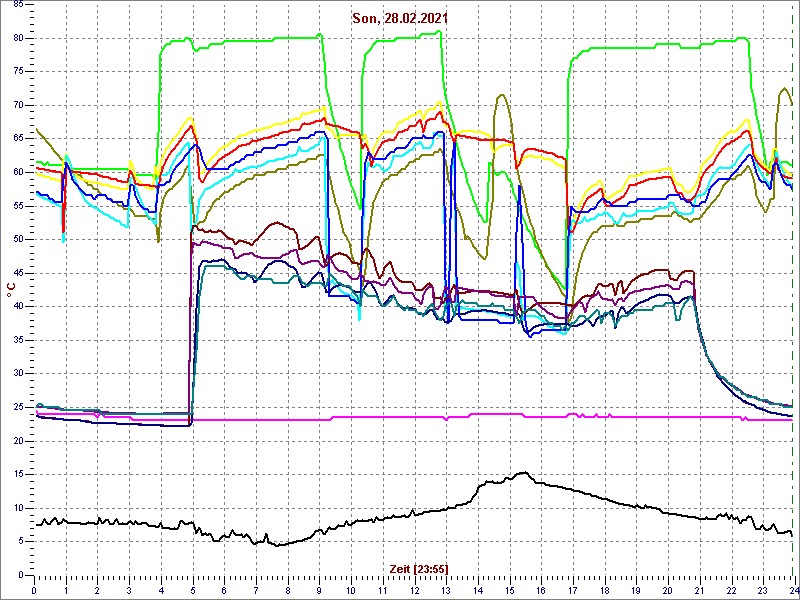
Task: Click hour label 7 on time axis
Action: click(x=256, y=589)
